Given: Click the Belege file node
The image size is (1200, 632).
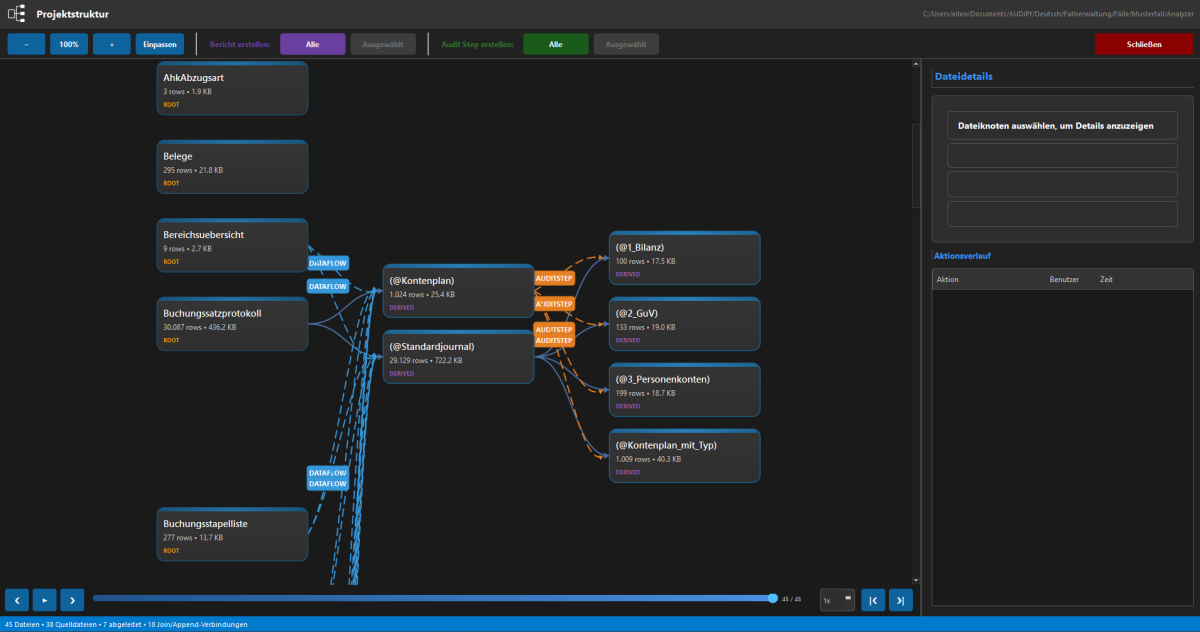Looking at the screenshot, I should click(x=232, y=167).
